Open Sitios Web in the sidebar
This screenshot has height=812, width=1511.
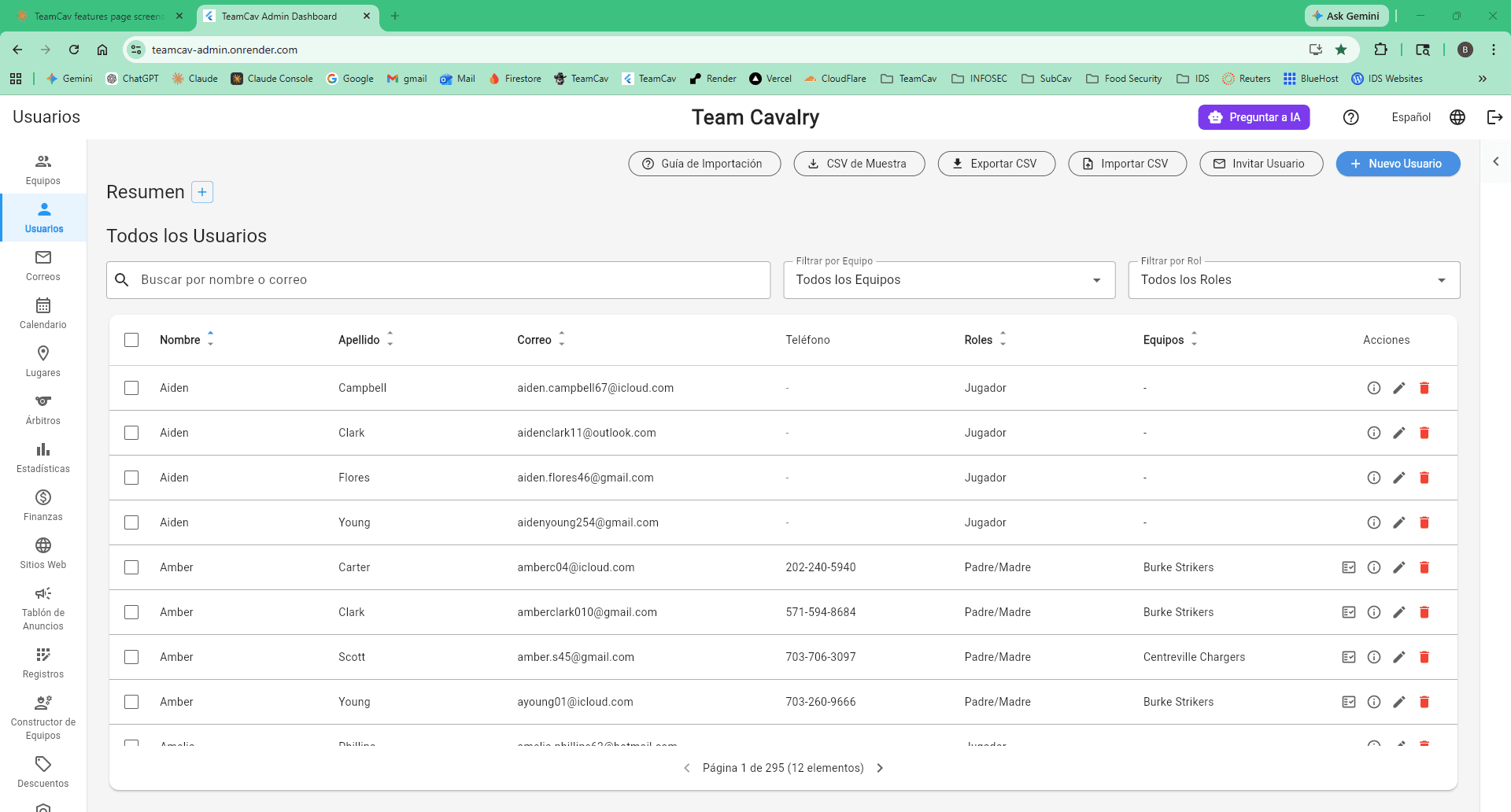pyautogui.click(x=43, y=554)
